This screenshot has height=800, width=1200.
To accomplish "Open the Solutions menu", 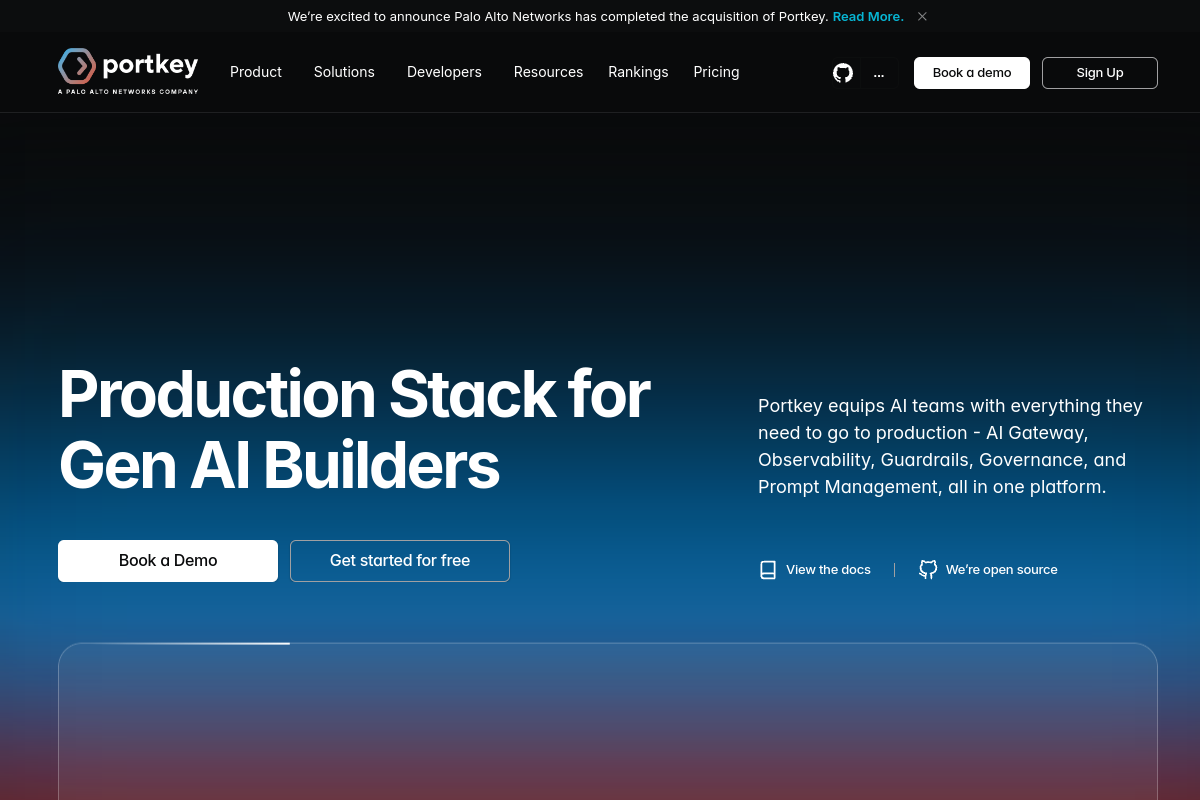I will pos(344,72).
